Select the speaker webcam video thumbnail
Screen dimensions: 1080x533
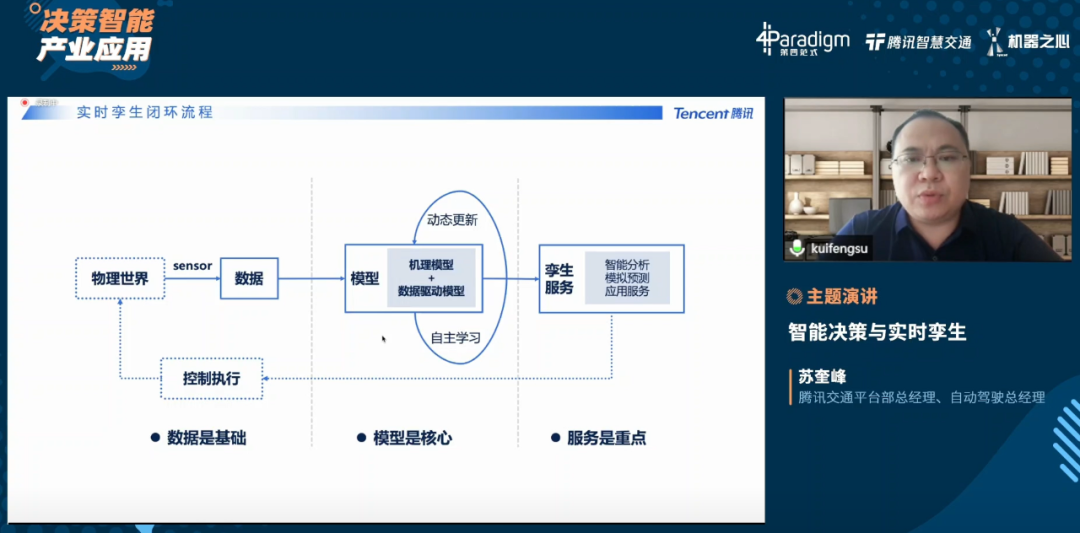coord(928,179)
